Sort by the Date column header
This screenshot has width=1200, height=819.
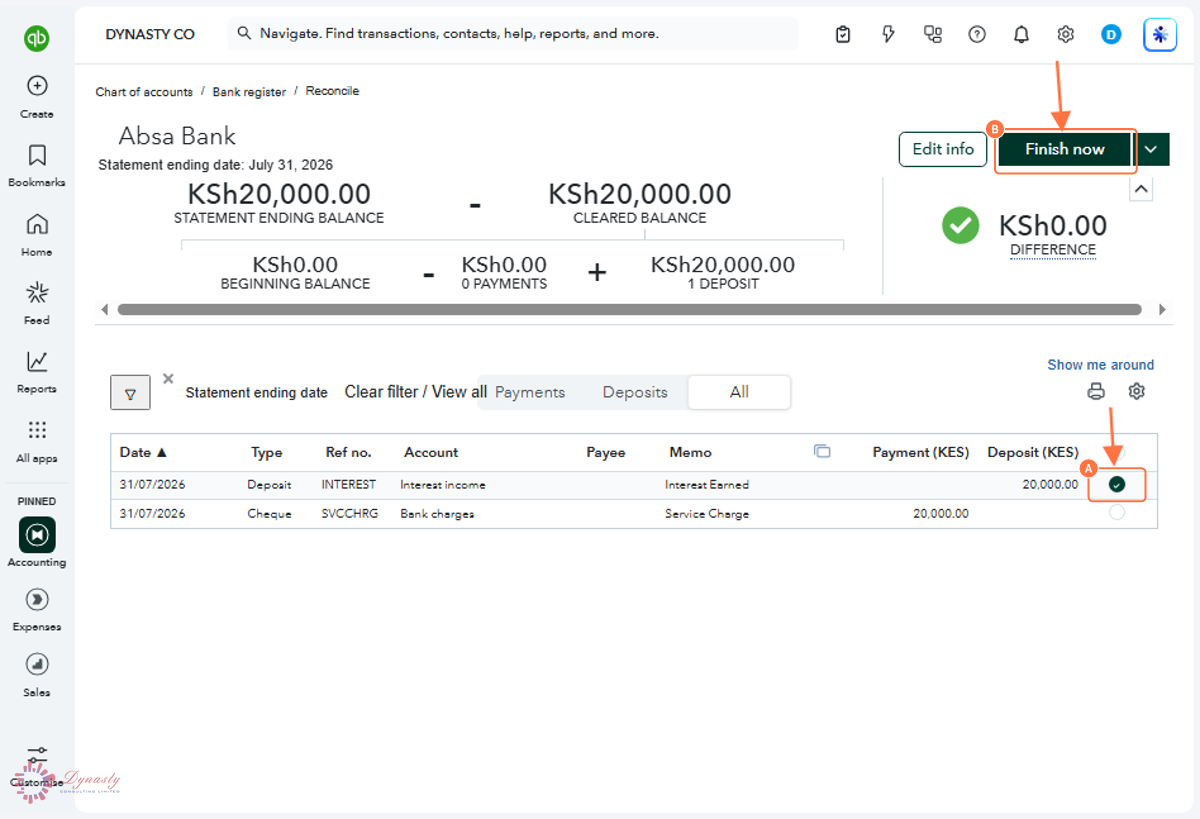[x=143, y=452]
